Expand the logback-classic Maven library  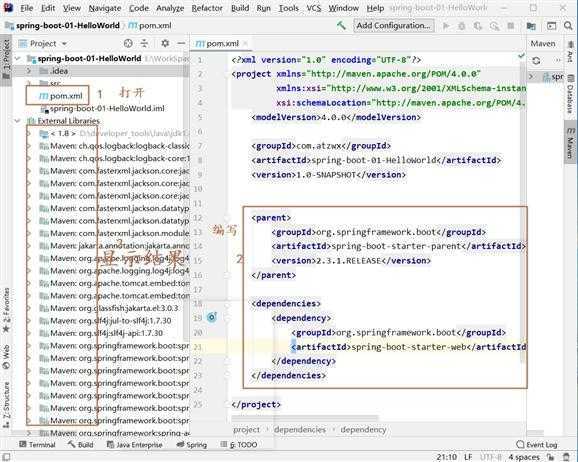29,146
